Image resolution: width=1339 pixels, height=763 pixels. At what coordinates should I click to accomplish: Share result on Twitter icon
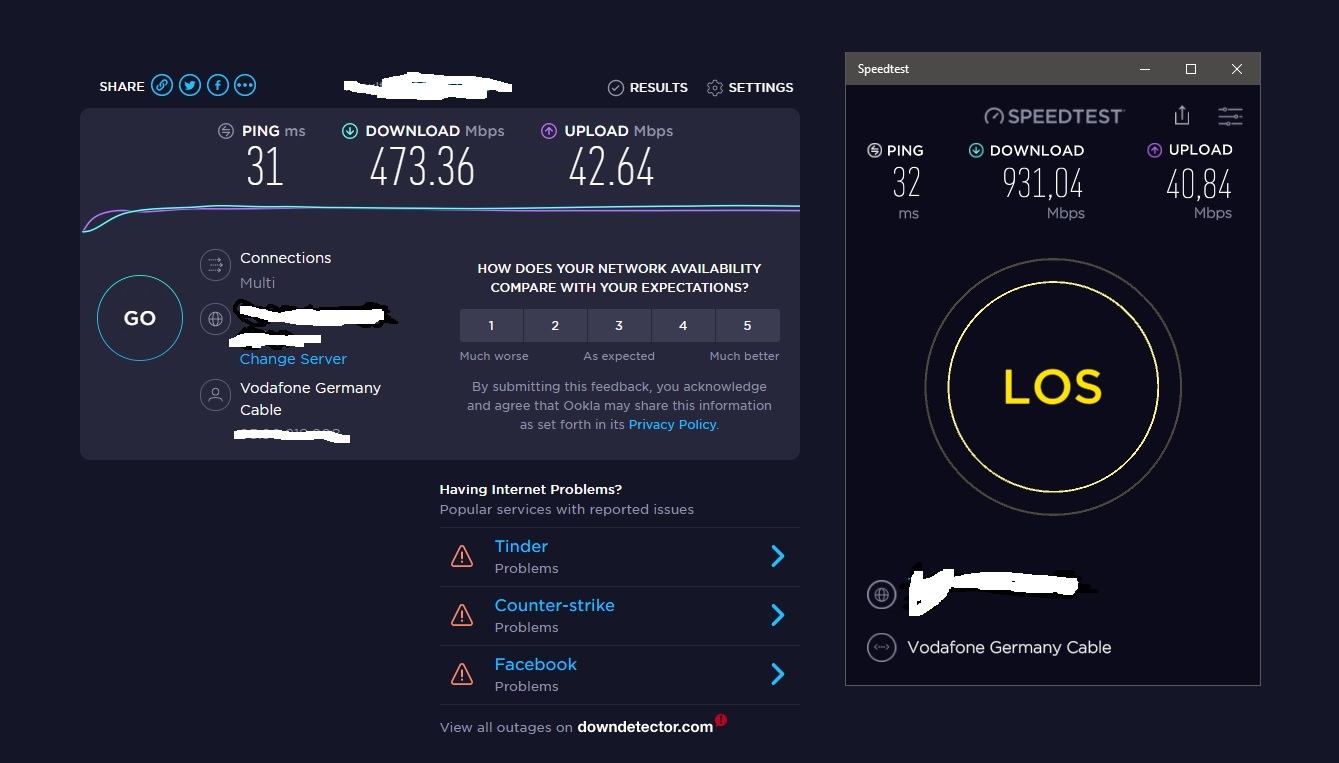coord(190,86)
